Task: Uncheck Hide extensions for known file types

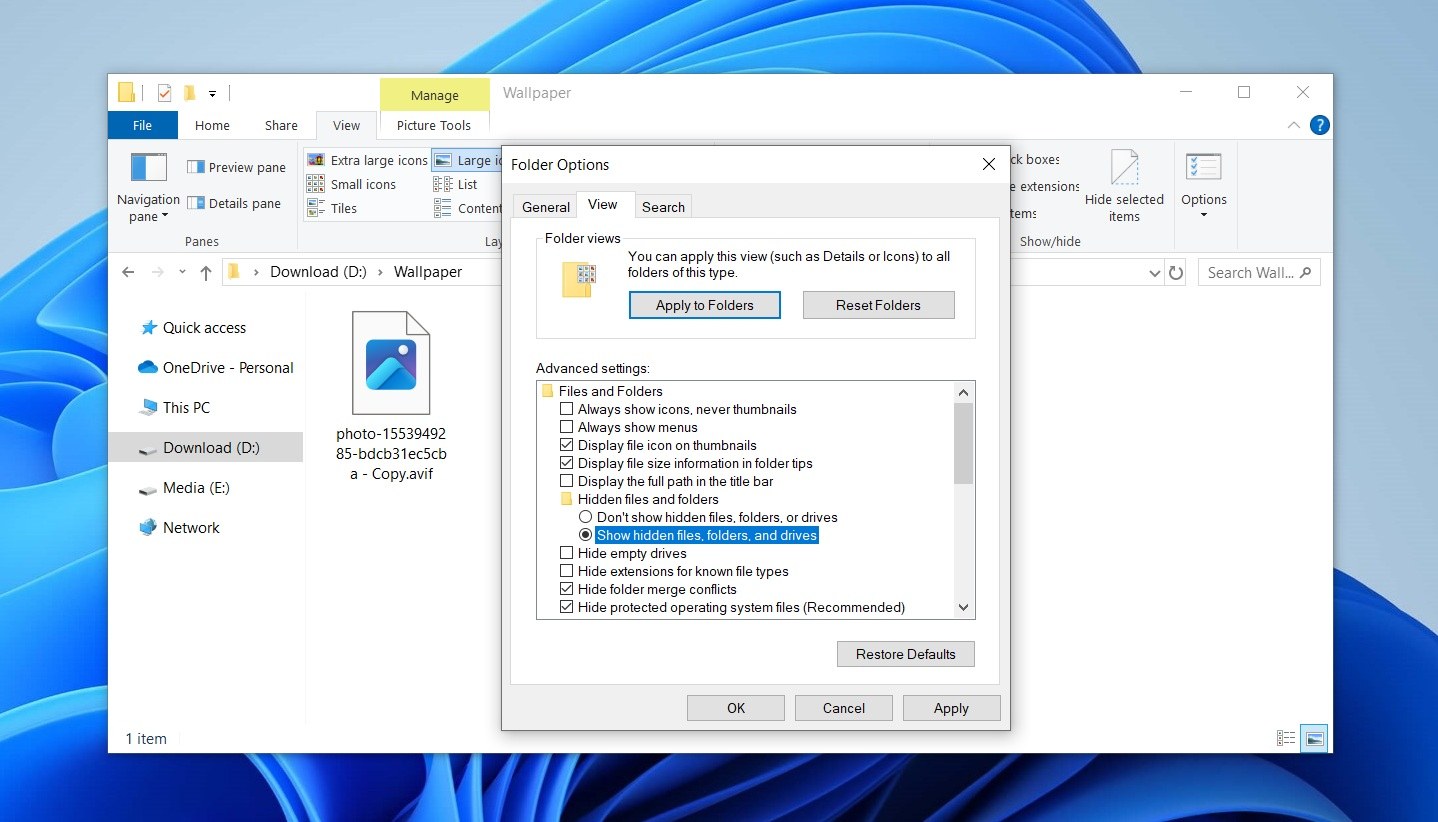Action: 567,571
